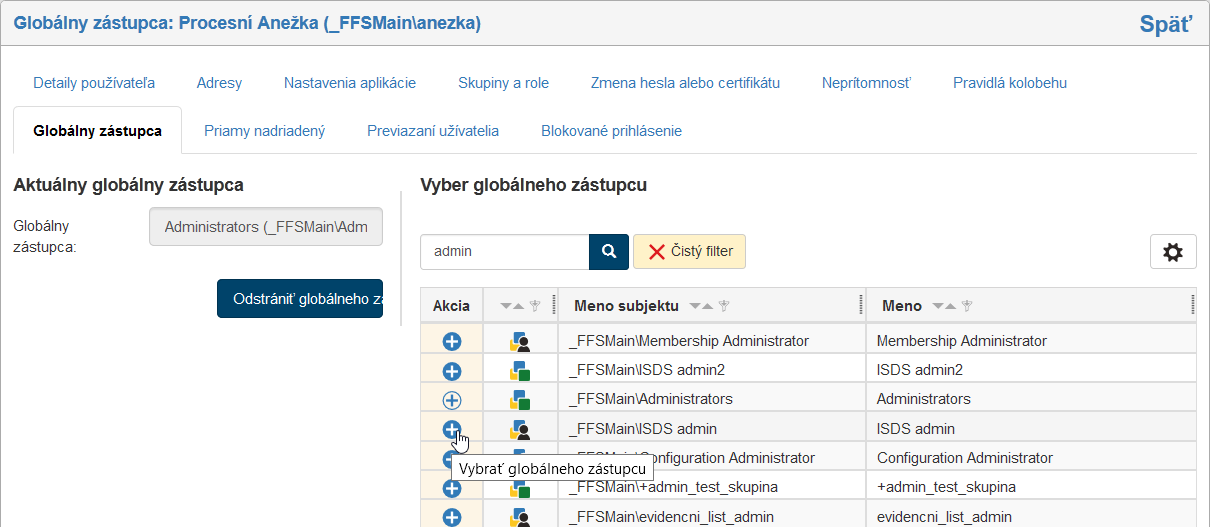Screen dimensions: 1210x527
Task: Switch to Priamy nadriadený tab
Action: tap(264, 130)
